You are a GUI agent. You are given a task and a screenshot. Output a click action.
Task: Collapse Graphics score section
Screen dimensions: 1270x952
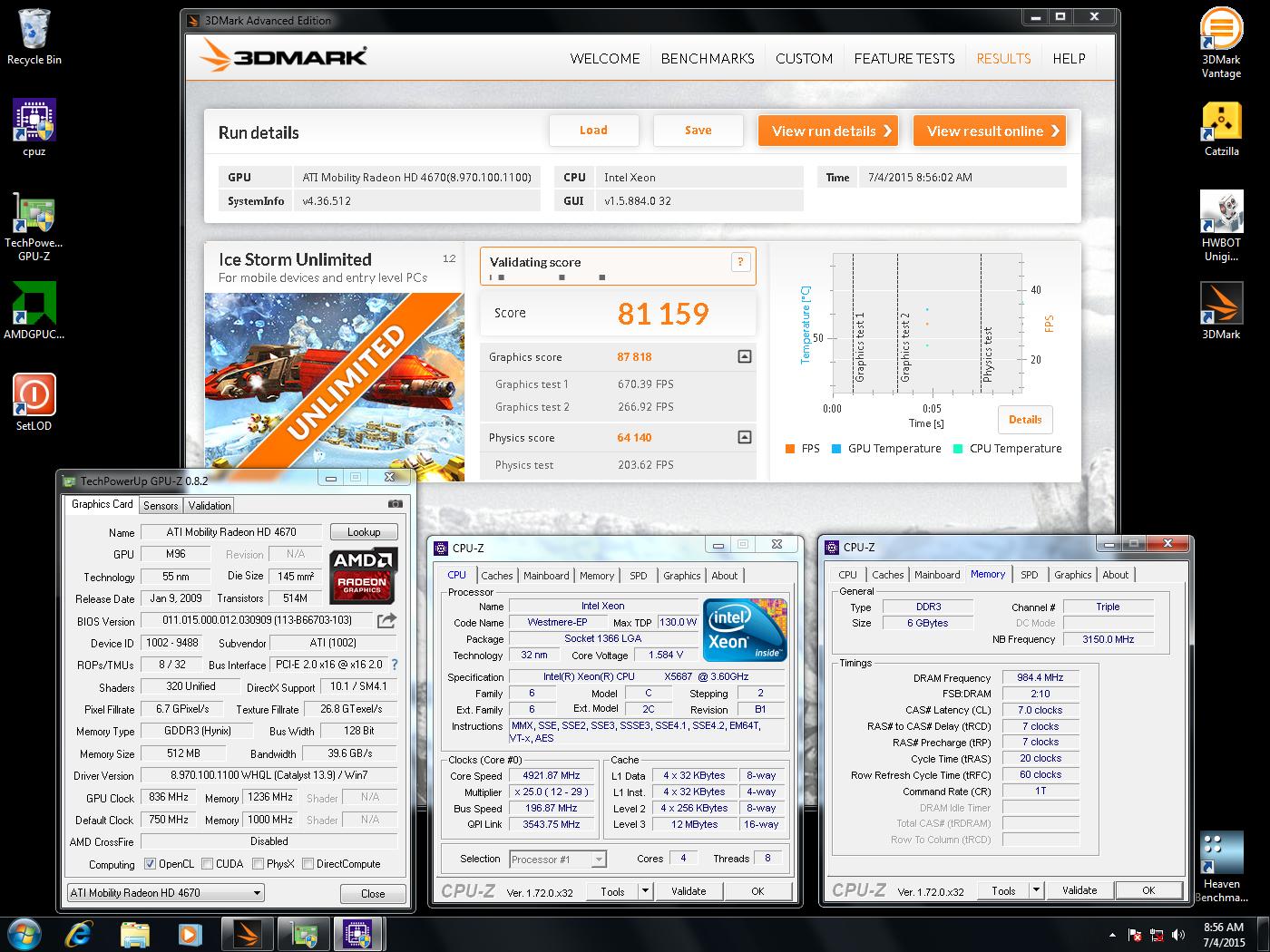click(x=745, y=356)
